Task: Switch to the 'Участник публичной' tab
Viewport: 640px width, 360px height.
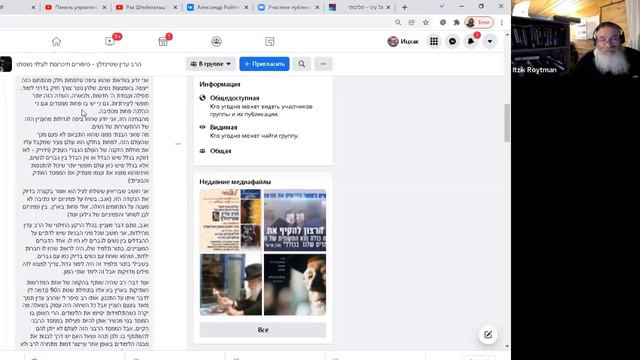Action: (x=288, y=7)
